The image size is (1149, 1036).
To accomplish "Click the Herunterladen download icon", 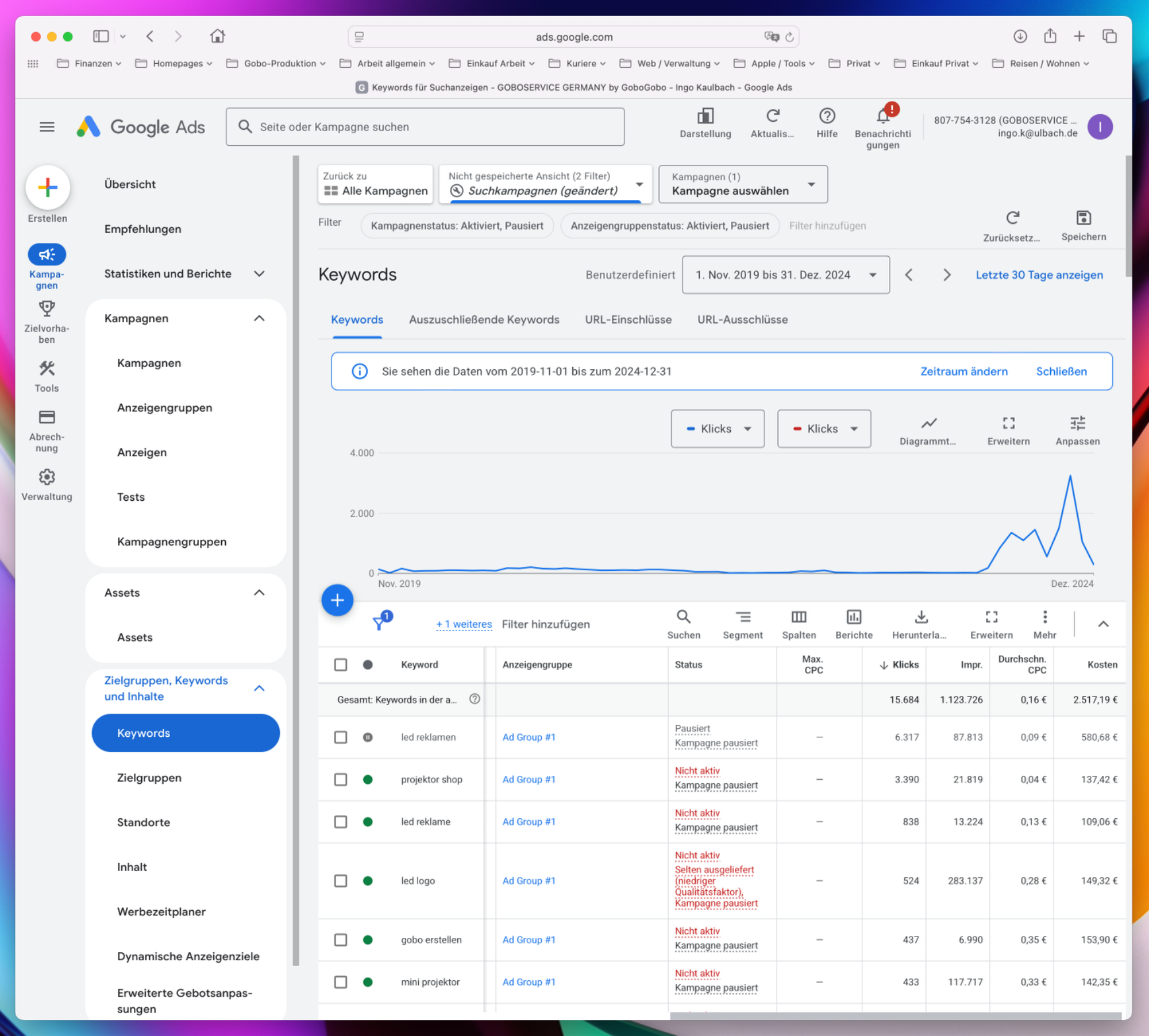I will point(920,617).
